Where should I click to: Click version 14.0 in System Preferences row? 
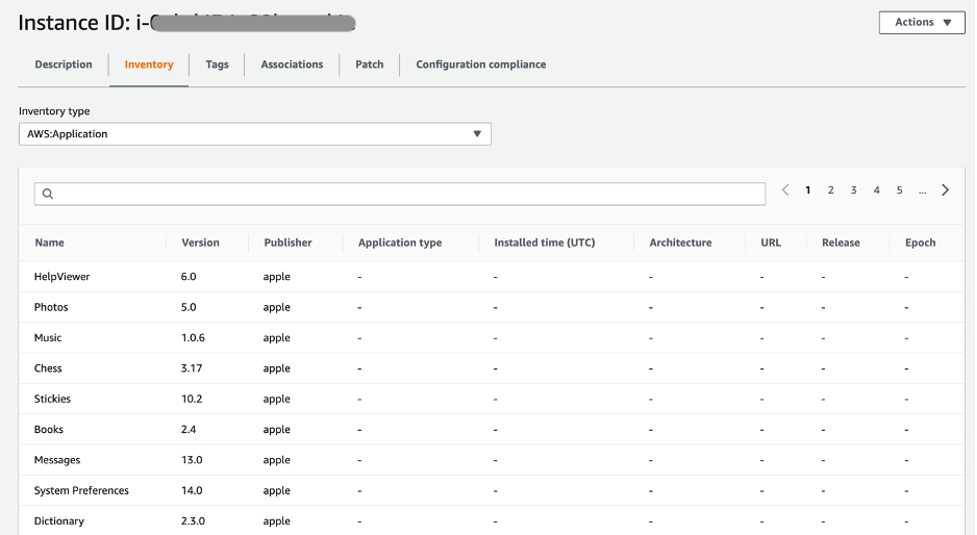[192, 490]
